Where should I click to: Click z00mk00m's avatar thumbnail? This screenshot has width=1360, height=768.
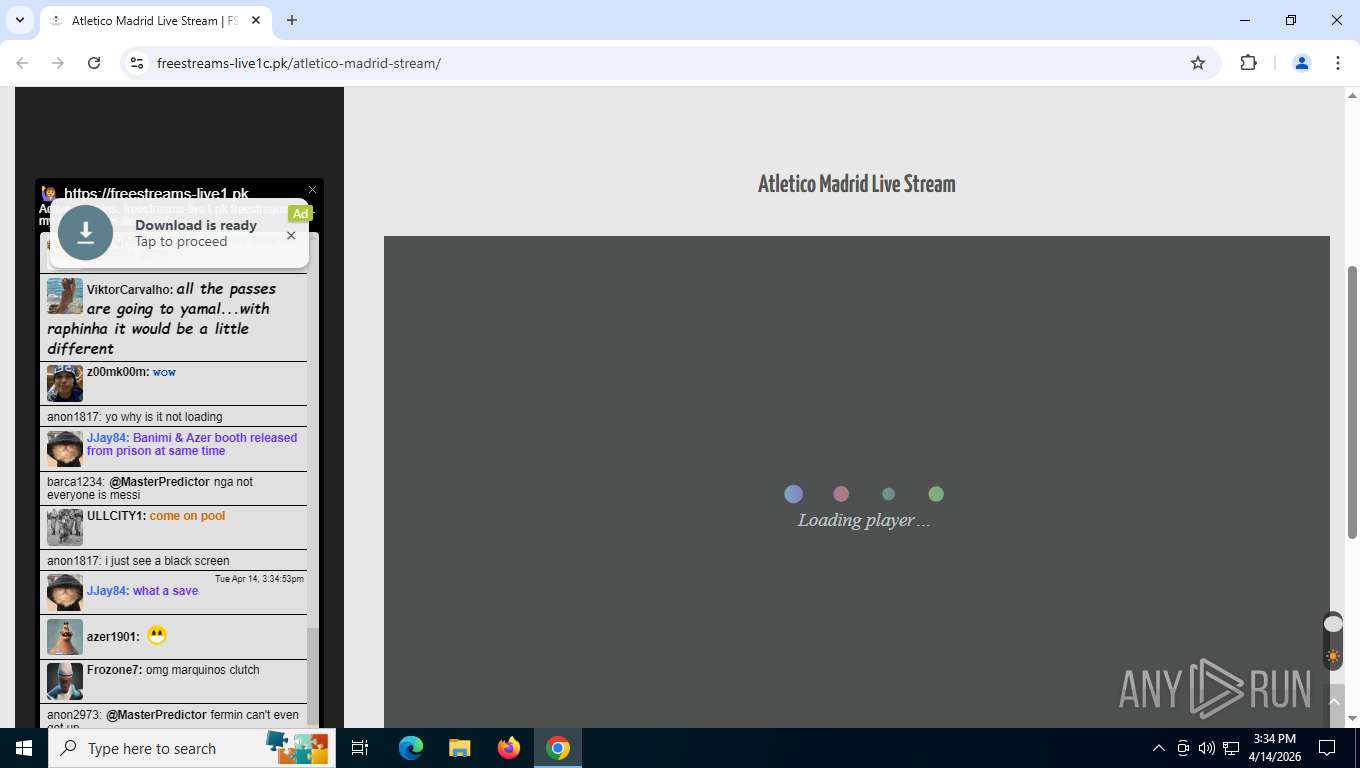[65, 383]
